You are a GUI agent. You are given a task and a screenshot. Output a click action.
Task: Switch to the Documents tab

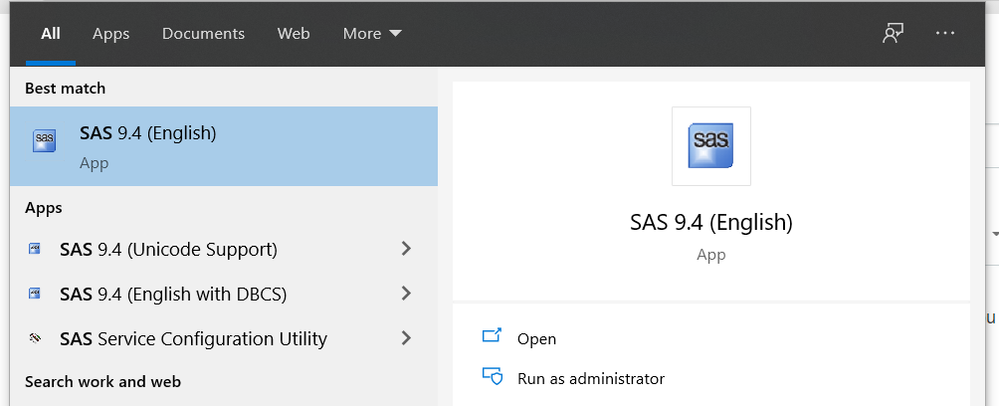pos(203,33)
